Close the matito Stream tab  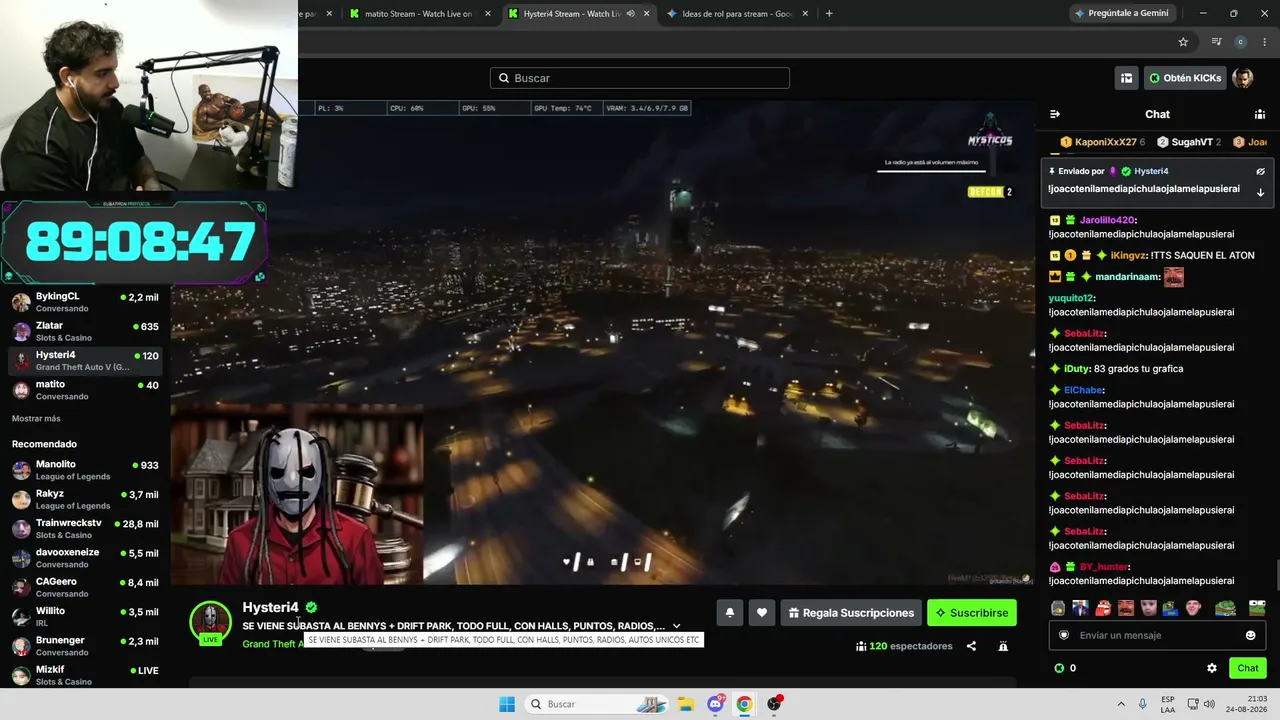[x=488, y=14]
